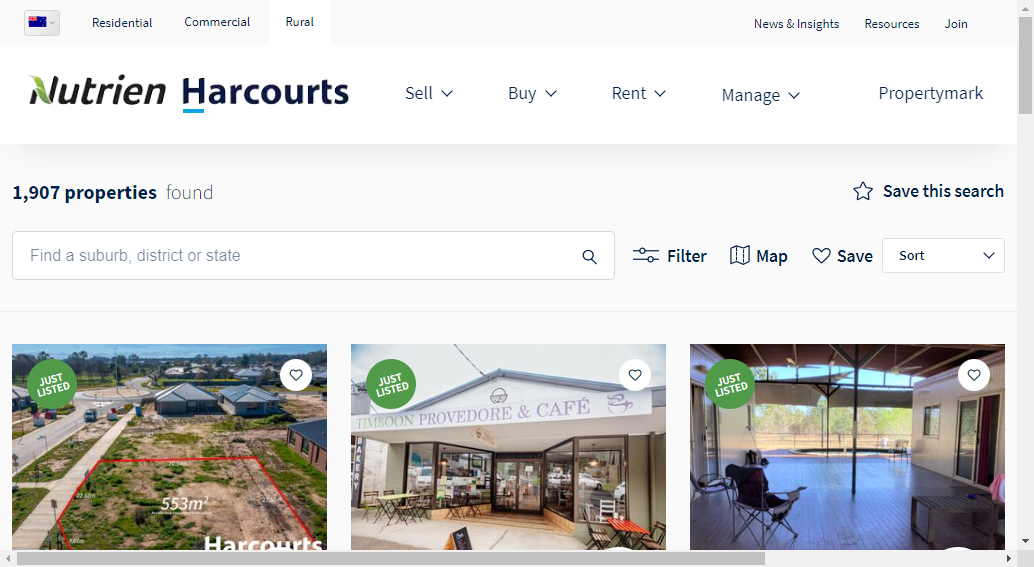Image resolution: width=1034 pixels, height=567 pixels.
Task: Favorite the covered deck property listing
Action: click(x=974, y=375)
